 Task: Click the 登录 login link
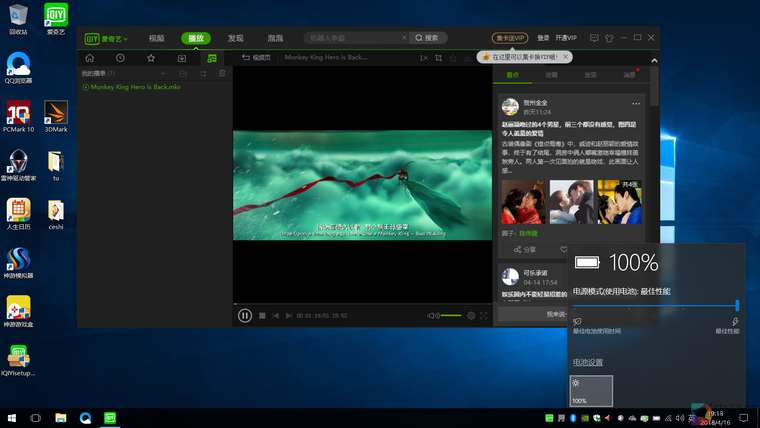click(x=543, y=38)
